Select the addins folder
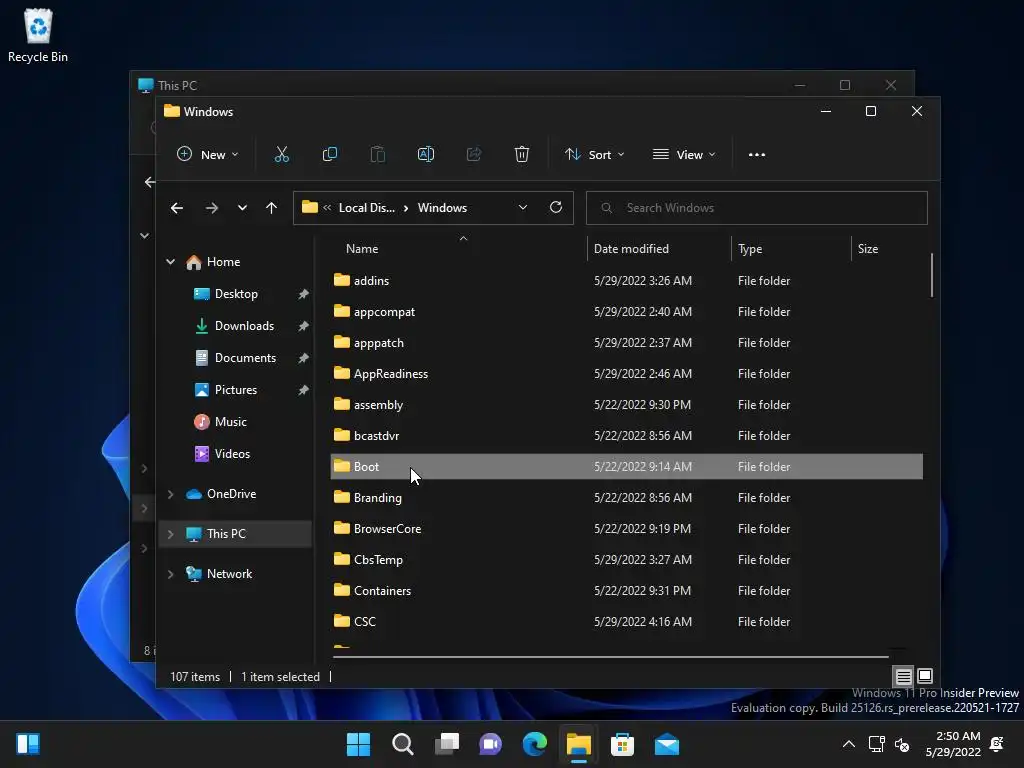The height and width of the screenshot is (768, 1024). 626,281
